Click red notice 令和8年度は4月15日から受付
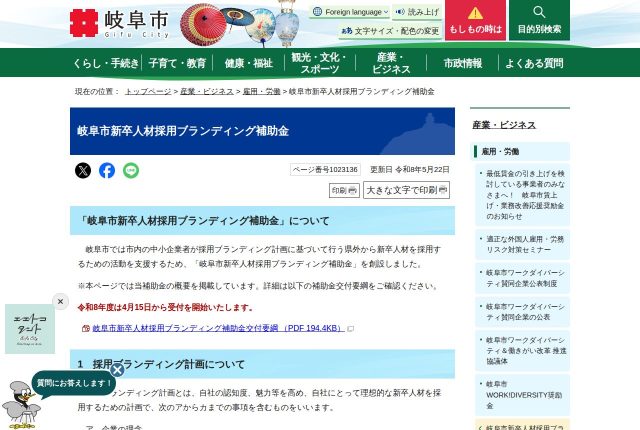640x430 pixels. click(166, 307)
